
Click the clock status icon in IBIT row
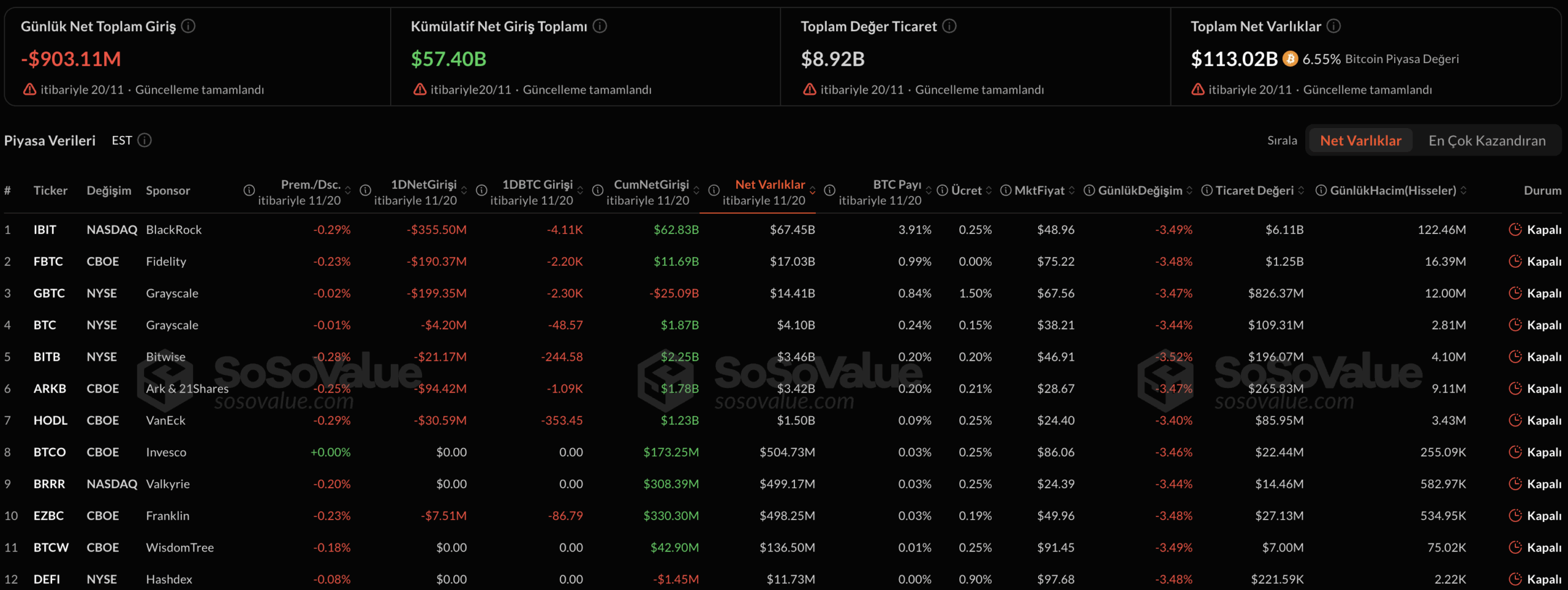pos(1515,230)
